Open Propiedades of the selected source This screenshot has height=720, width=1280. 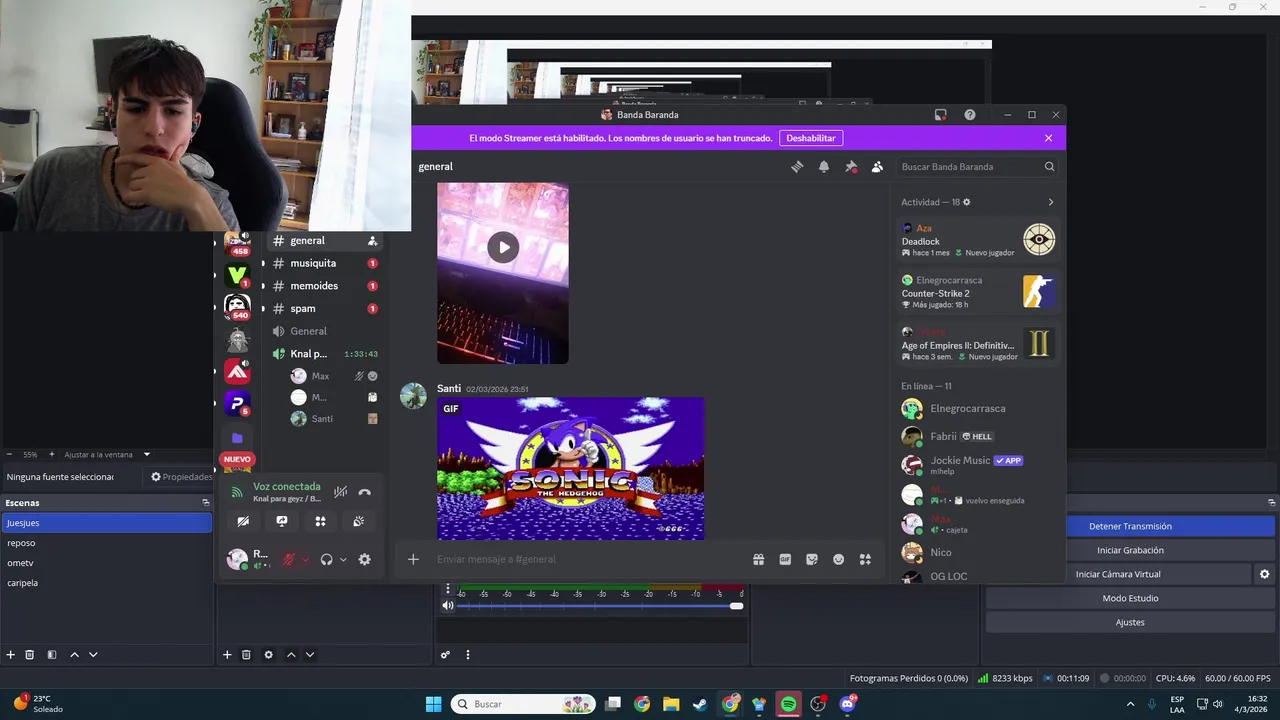pos(181,477)
